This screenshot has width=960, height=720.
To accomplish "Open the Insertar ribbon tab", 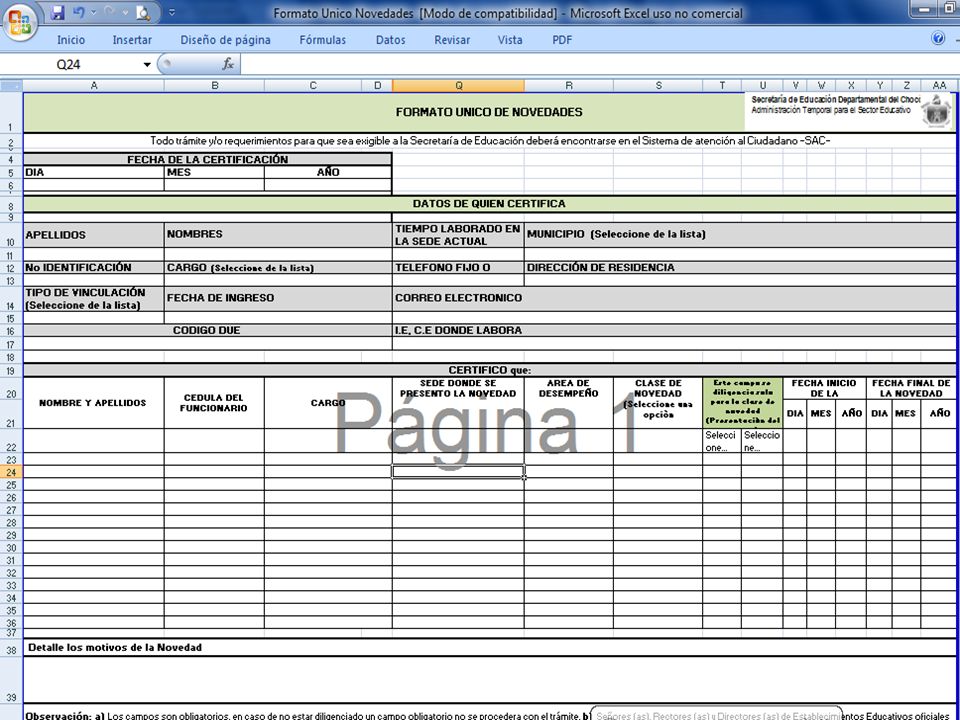I will [132, 40].
